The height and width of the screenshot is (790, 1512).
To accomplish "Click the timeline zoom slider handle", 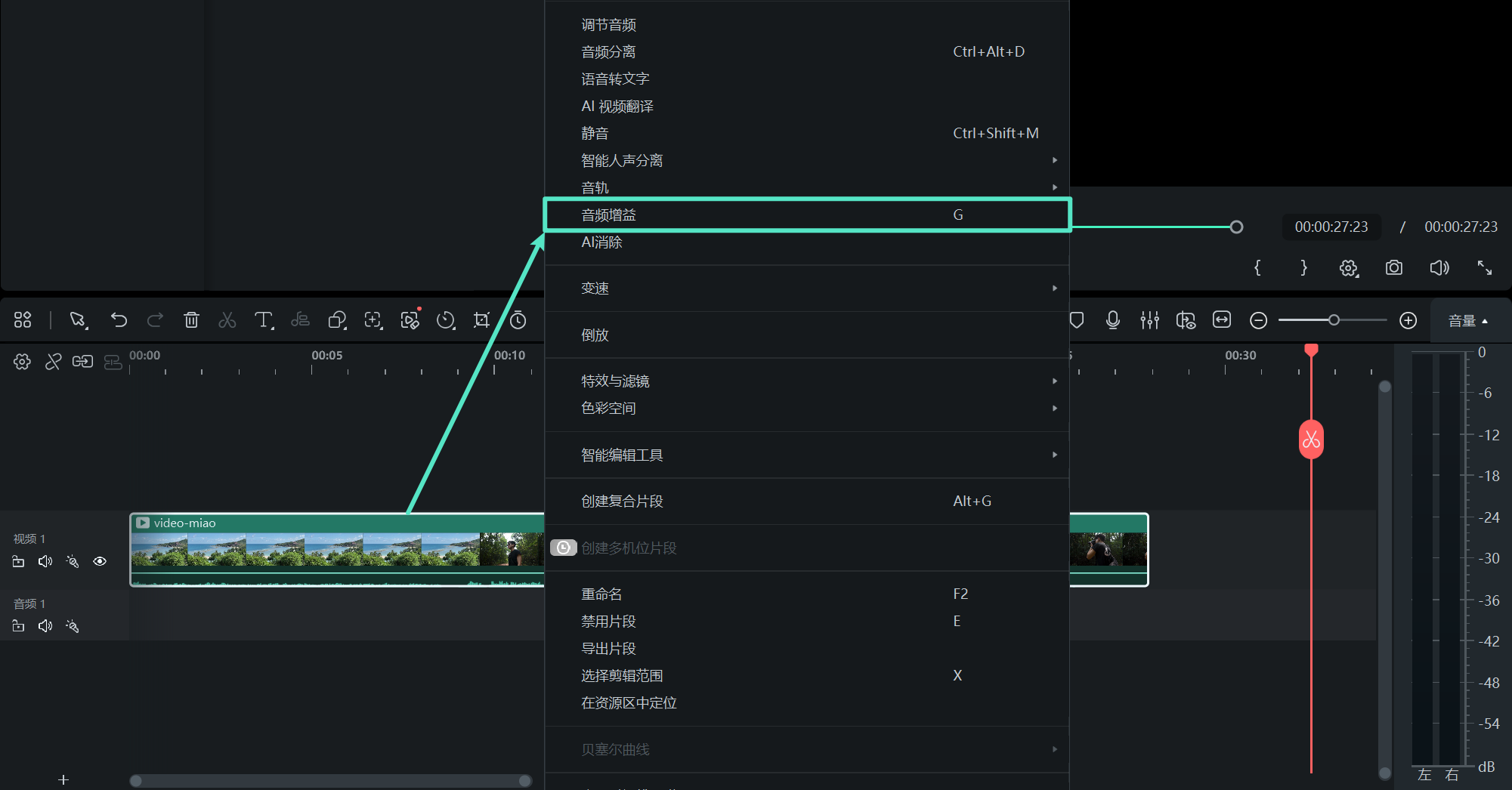I will click(1334, 320).
